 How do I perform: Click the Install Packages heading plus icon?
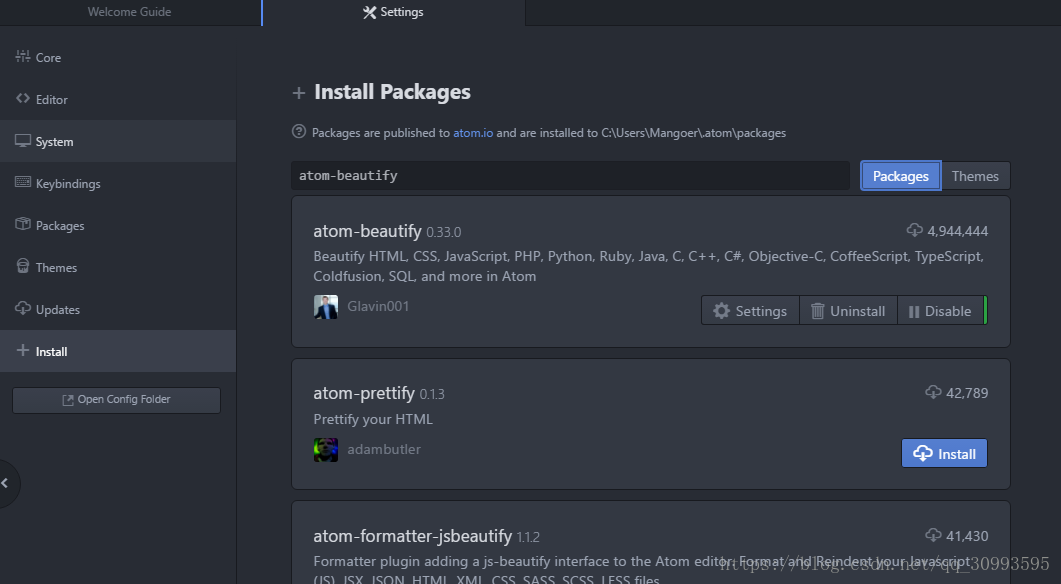[299, 93]
